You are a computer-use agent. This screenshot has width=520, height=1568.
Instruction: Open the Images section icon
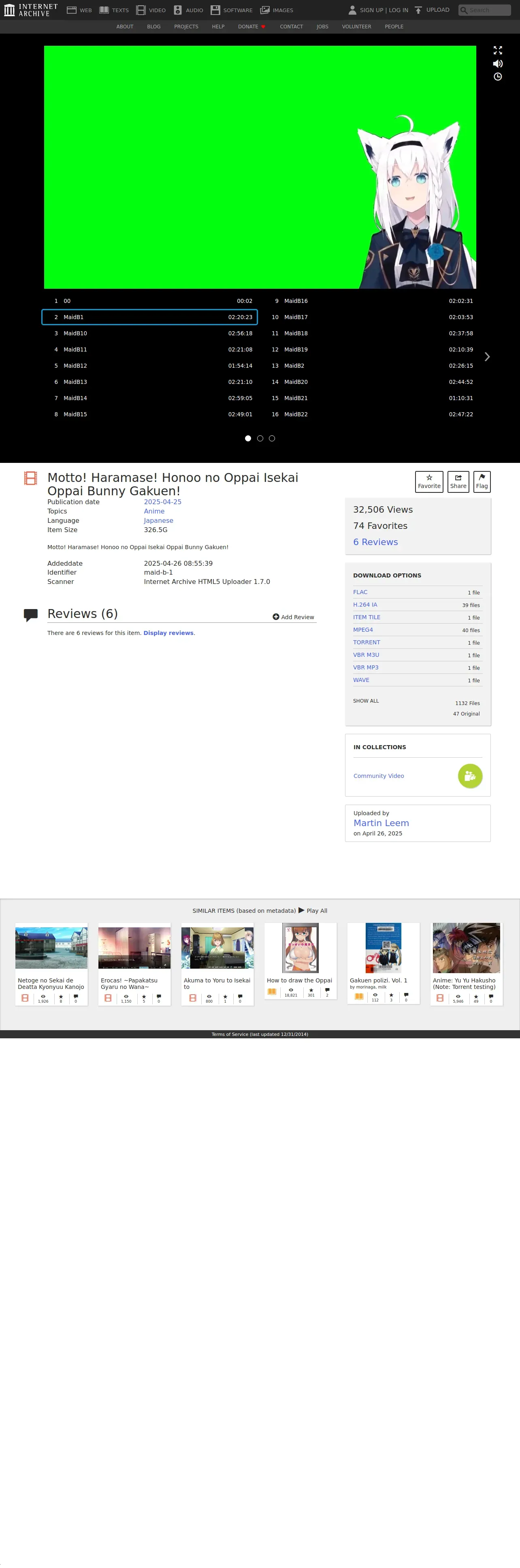(x=265, y=10)
